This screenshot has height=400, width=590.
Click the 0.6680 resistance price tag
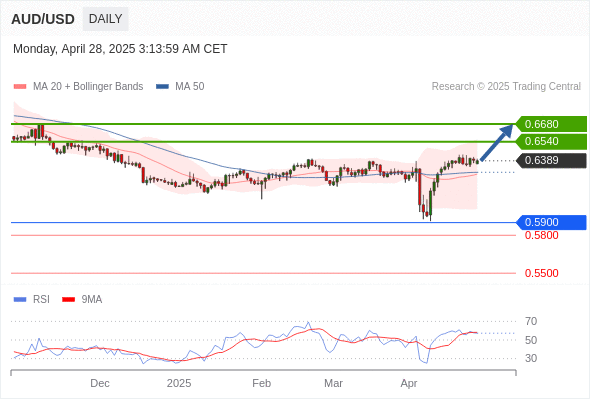click(x=551, y=124)
